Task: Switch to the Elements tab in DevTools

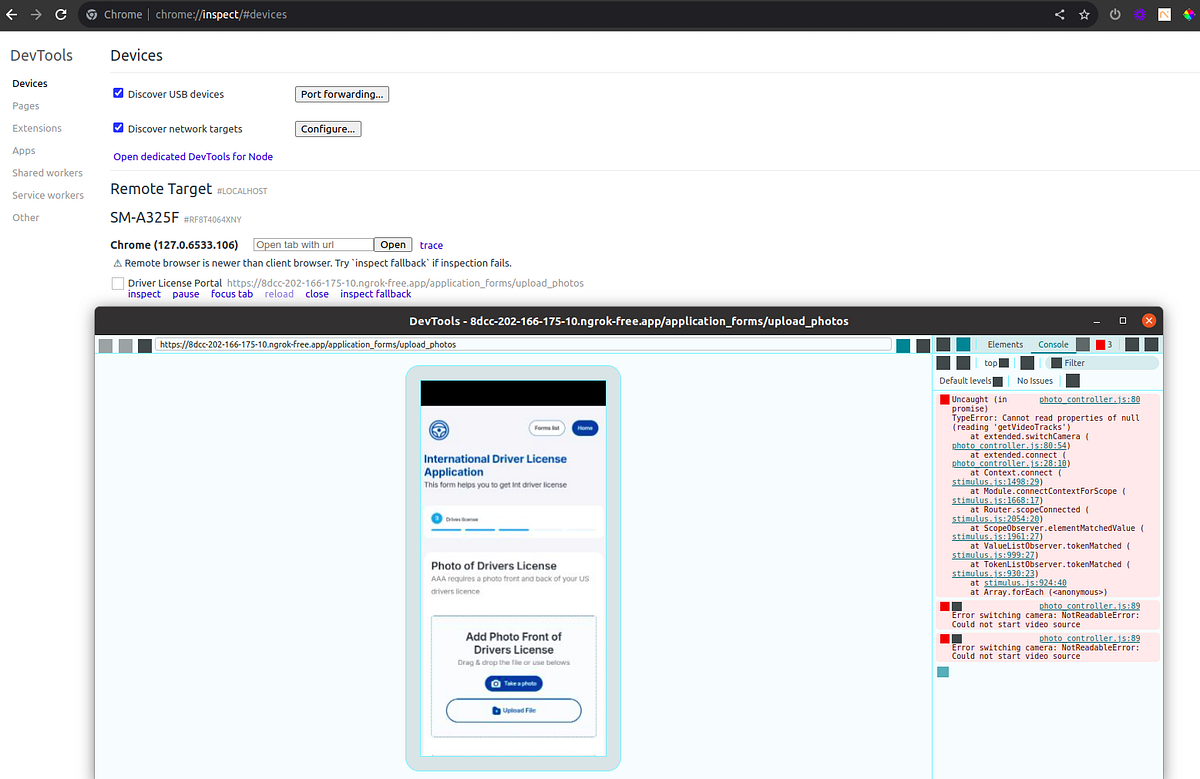Action: [x=1005, y=344]
